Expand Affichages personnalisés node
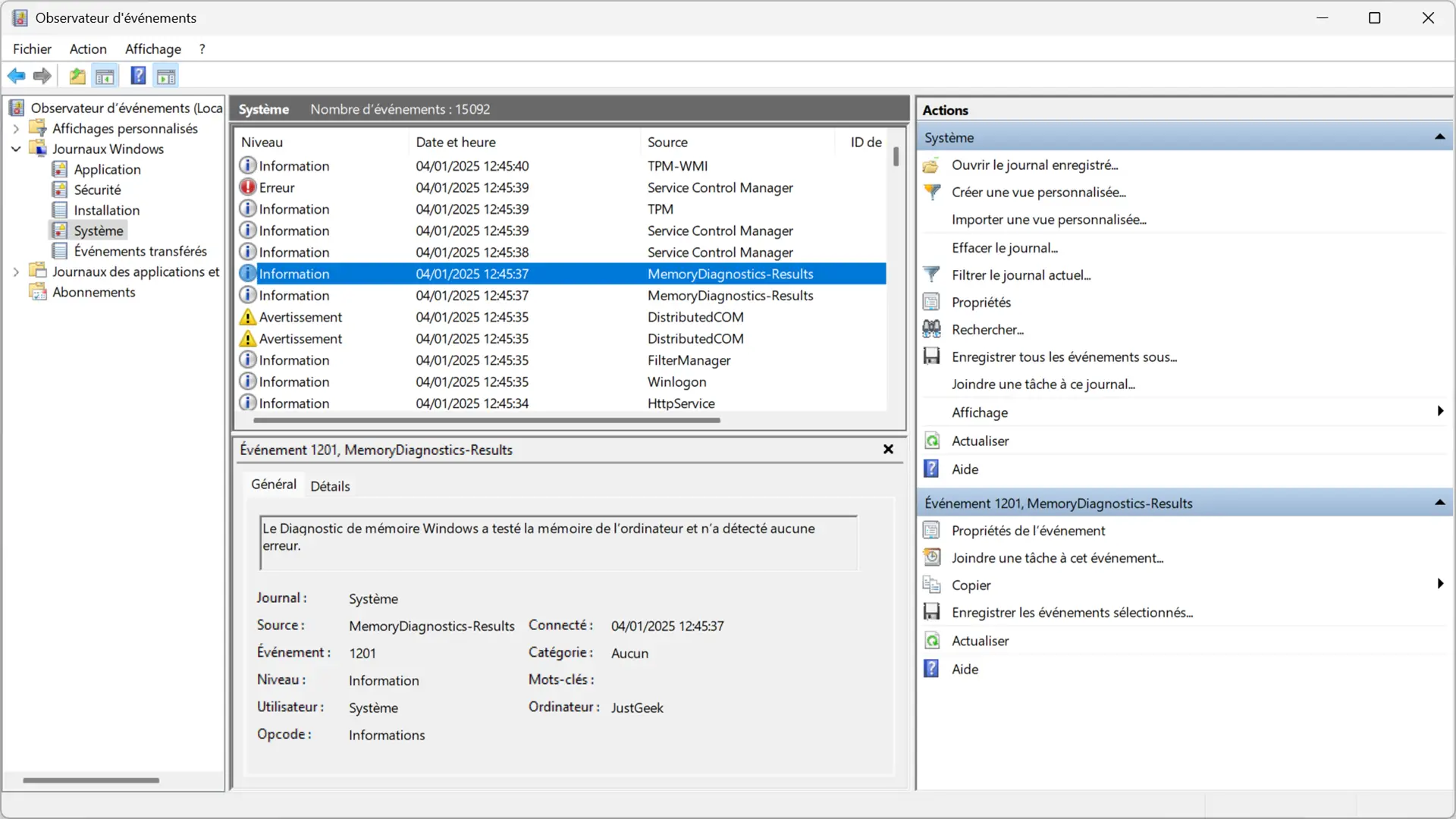Screen dimensions: 1456x819 coord(16,129)
